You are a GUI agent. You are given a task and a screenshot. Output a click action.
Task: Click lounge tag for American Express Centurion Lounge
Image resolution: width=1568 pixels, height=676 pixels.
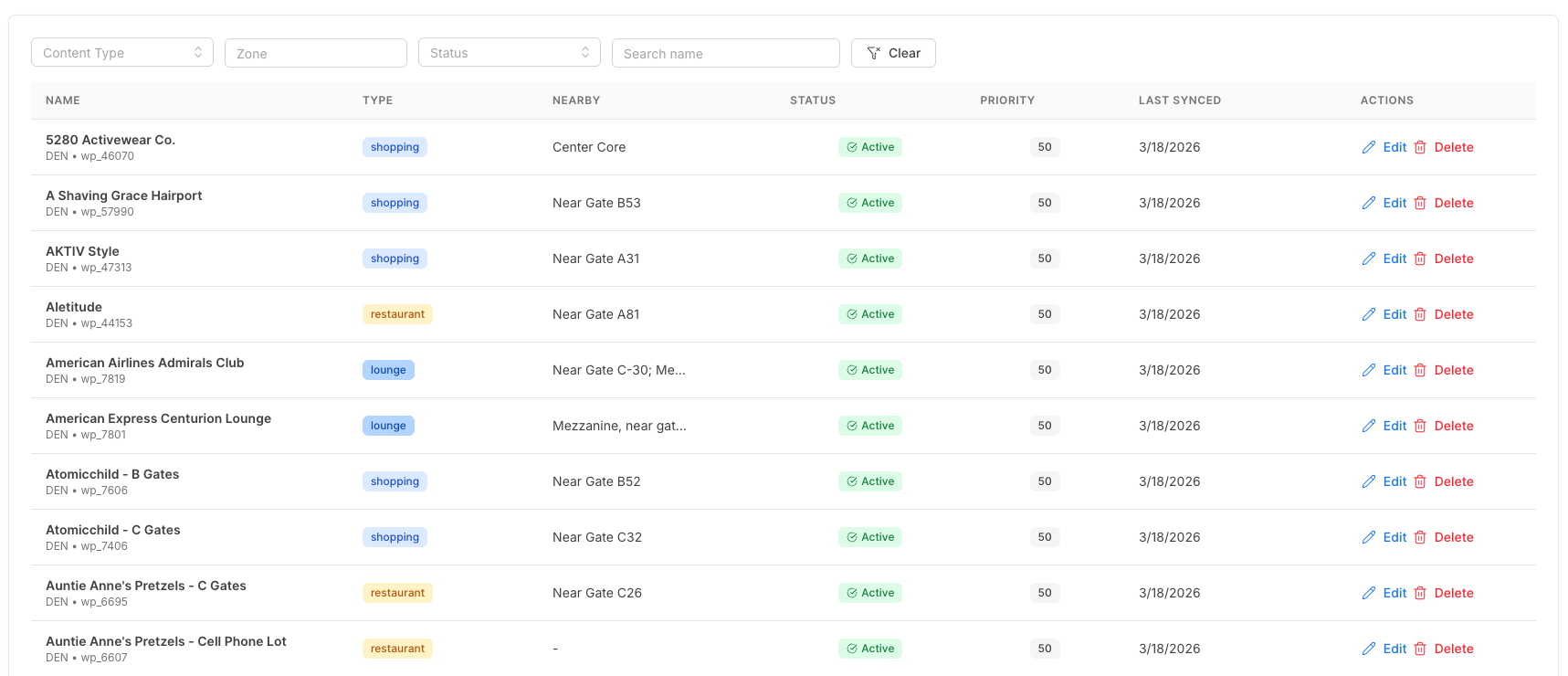pyautogui.click(x=388, y=426)
